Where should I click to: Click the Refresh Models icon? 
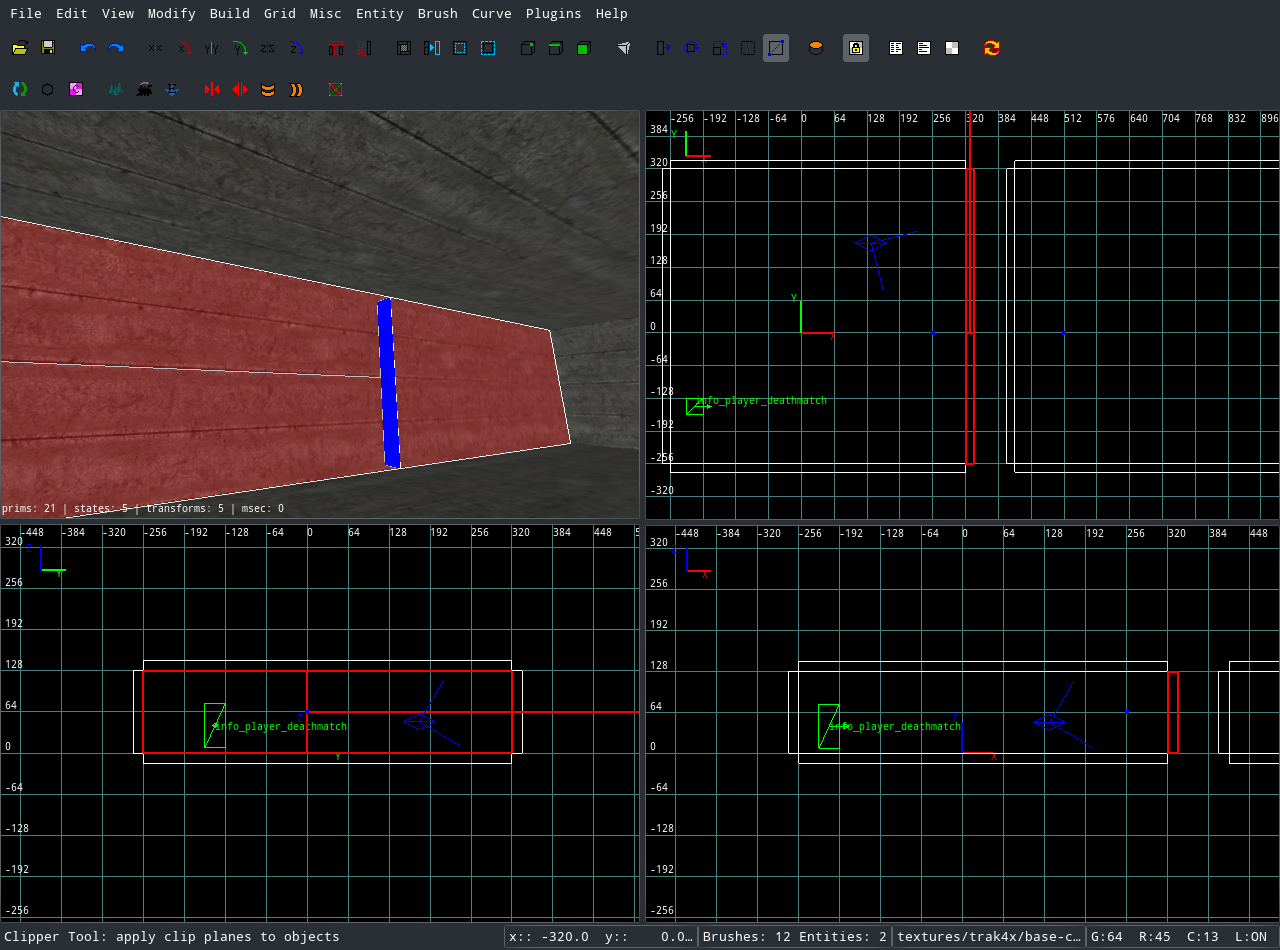pos(992,48)
